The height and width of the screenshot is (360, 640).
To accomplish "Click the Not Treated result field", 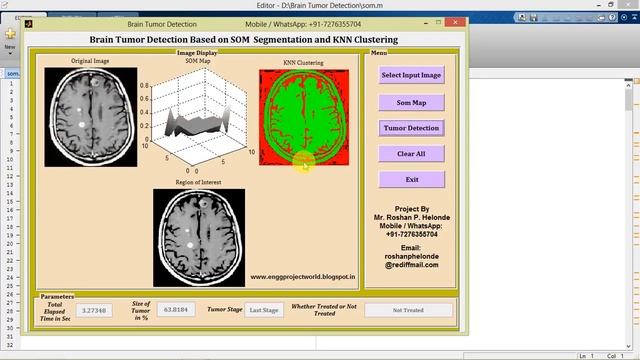I will click(408, 310).
